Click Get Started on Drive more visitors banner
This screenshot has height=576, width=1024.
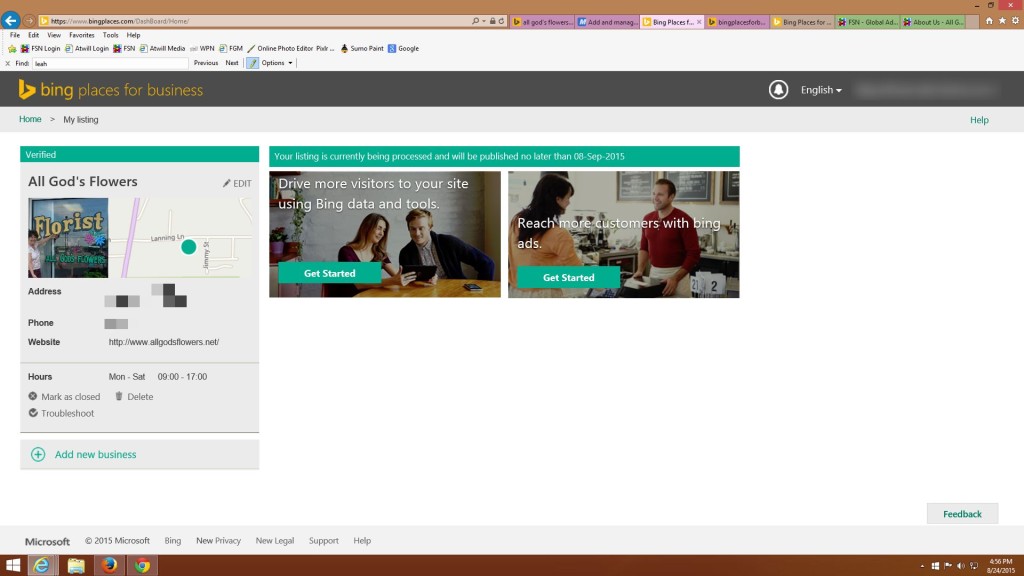coord(330,273)
